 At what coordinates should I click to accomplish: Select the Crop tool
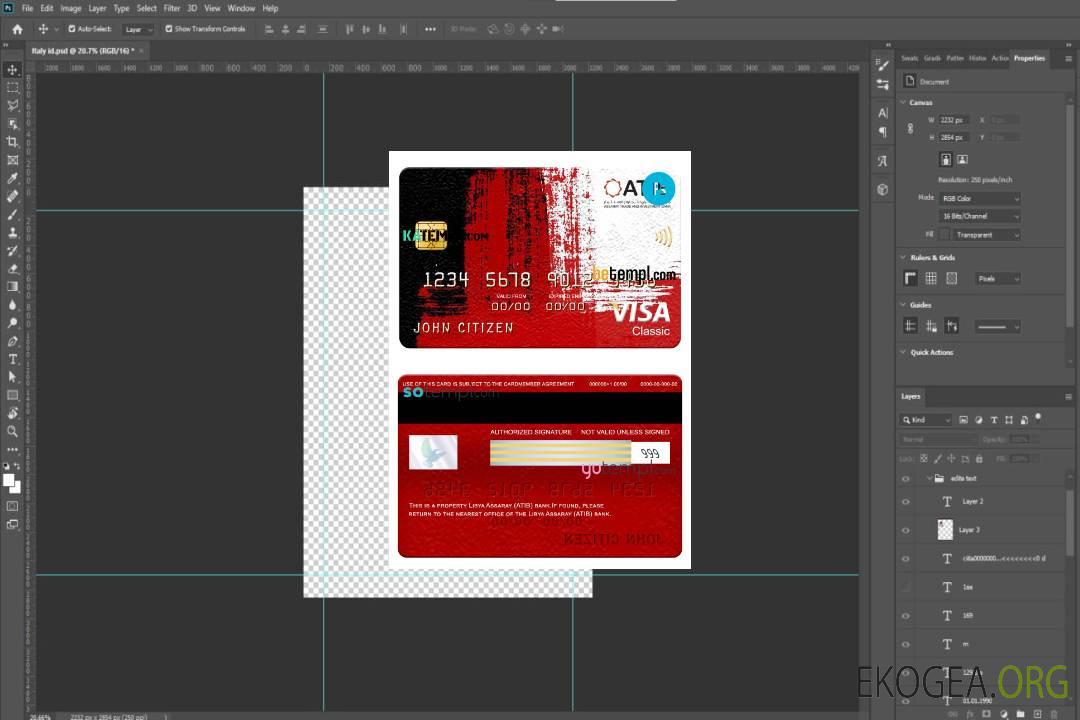point(12,142)
